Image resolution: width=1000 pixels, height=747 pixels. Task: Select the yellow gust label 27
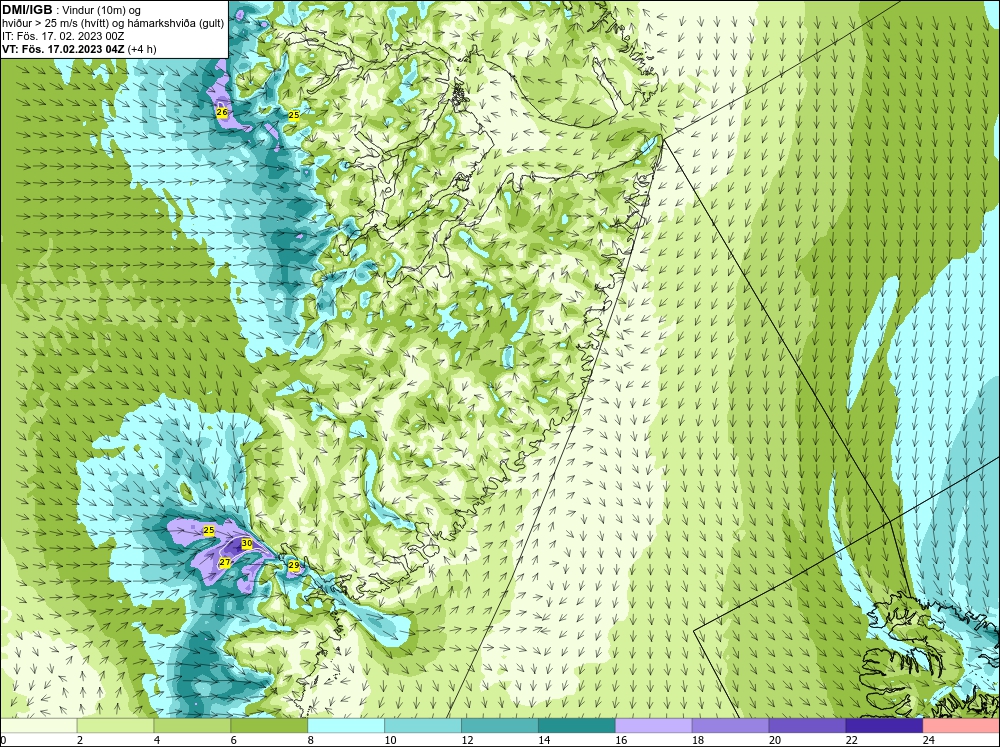point(224,563)
